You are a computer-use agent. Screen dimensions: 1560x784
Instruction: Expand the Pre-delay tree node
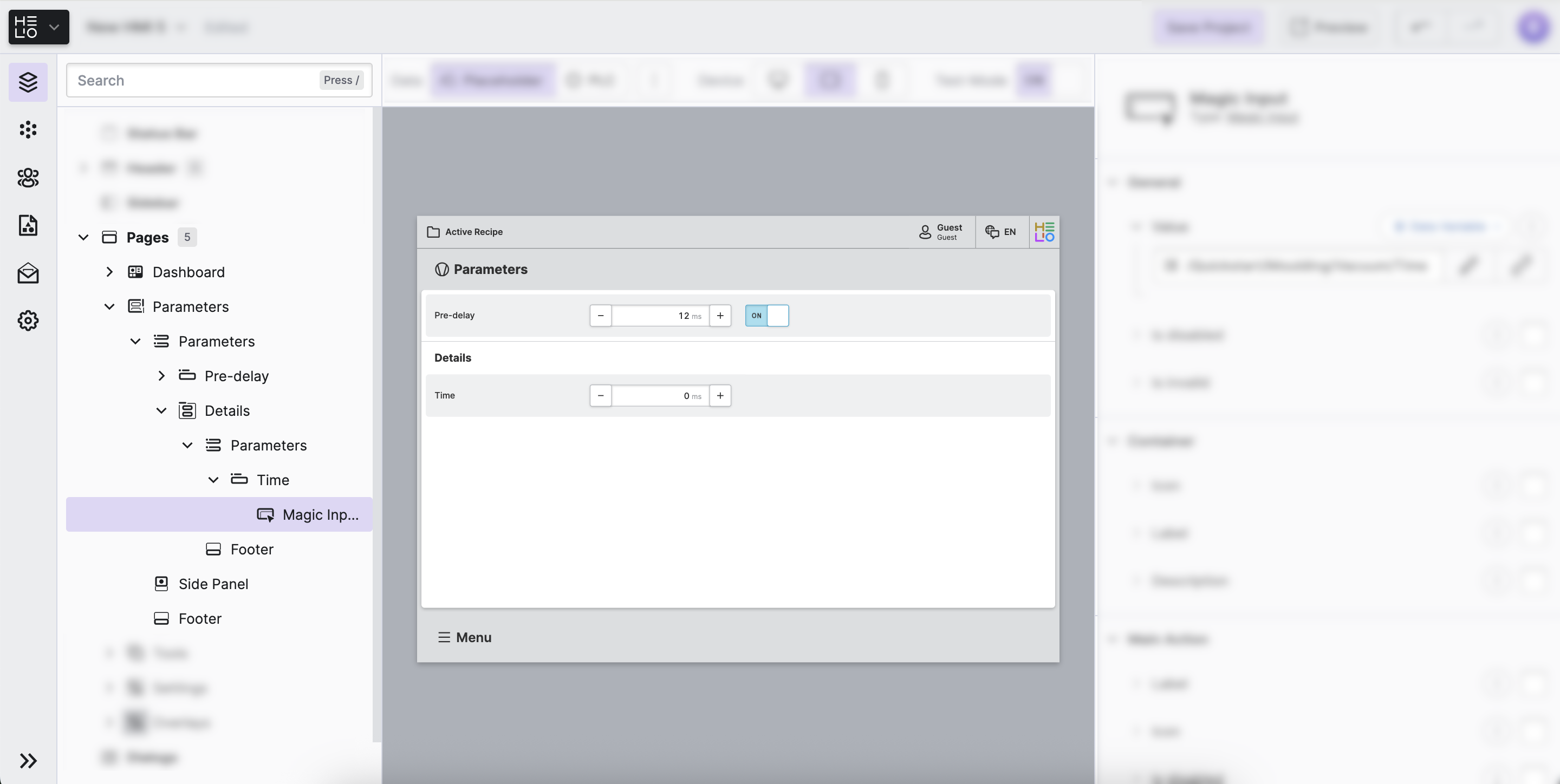tap(161, 376)
